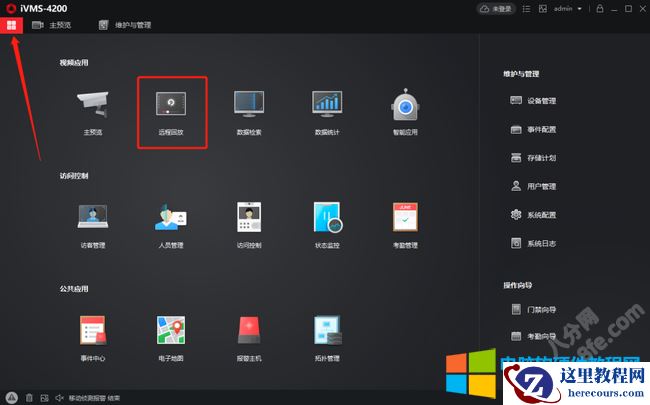Open 系统日志 system log

[x=533, y=243]
